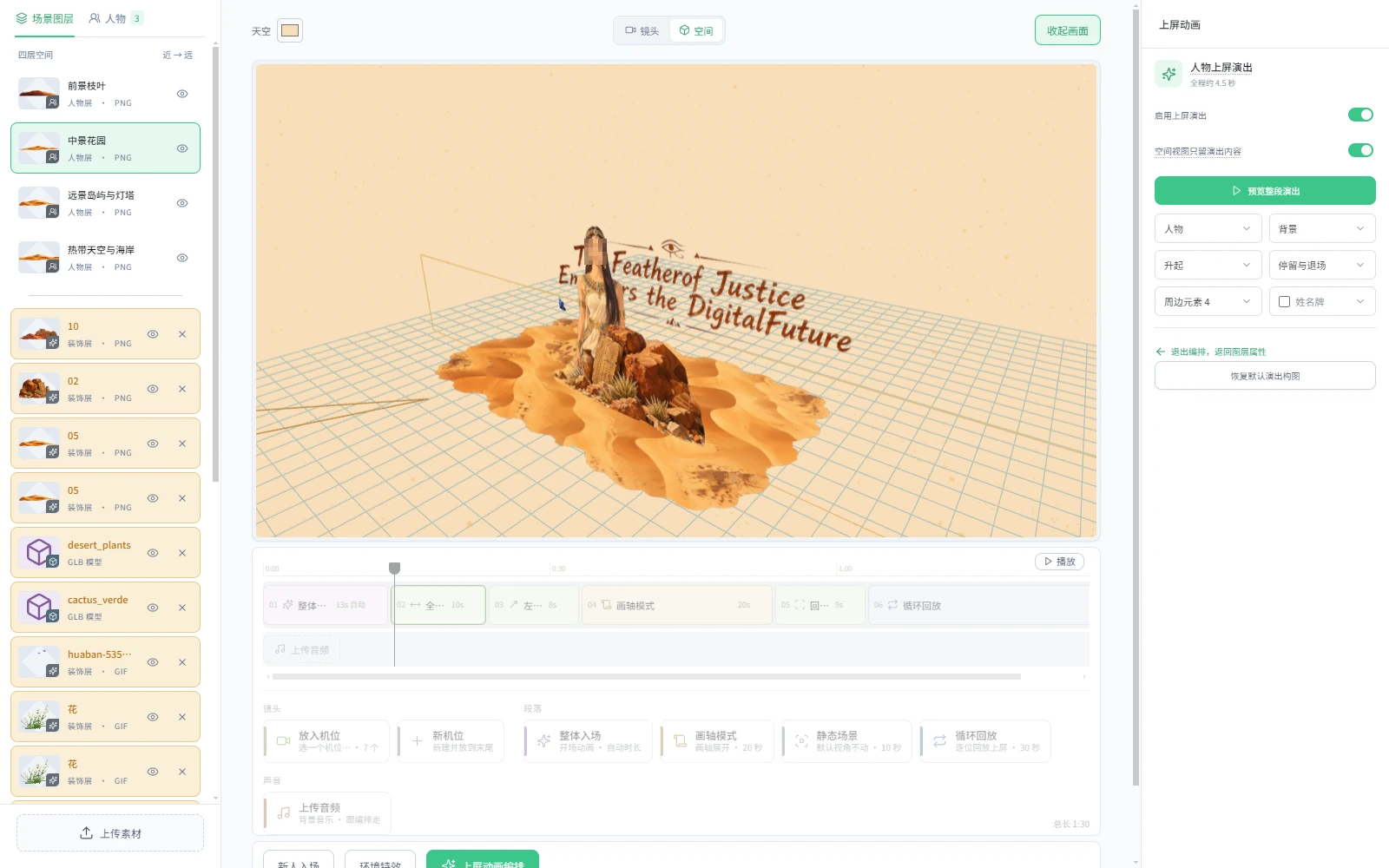The image size is (1389, 868).
Task: Select timeline clip 04 画轴模式
Action: click(x=677, y=605)
